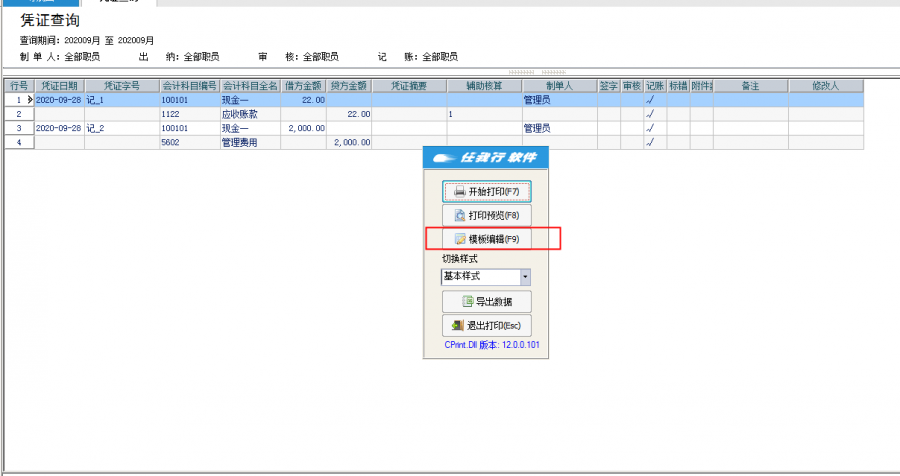Click date 2020-09-28 in row 3
This screenshot has height=476, width=900.
coord(59,128)
